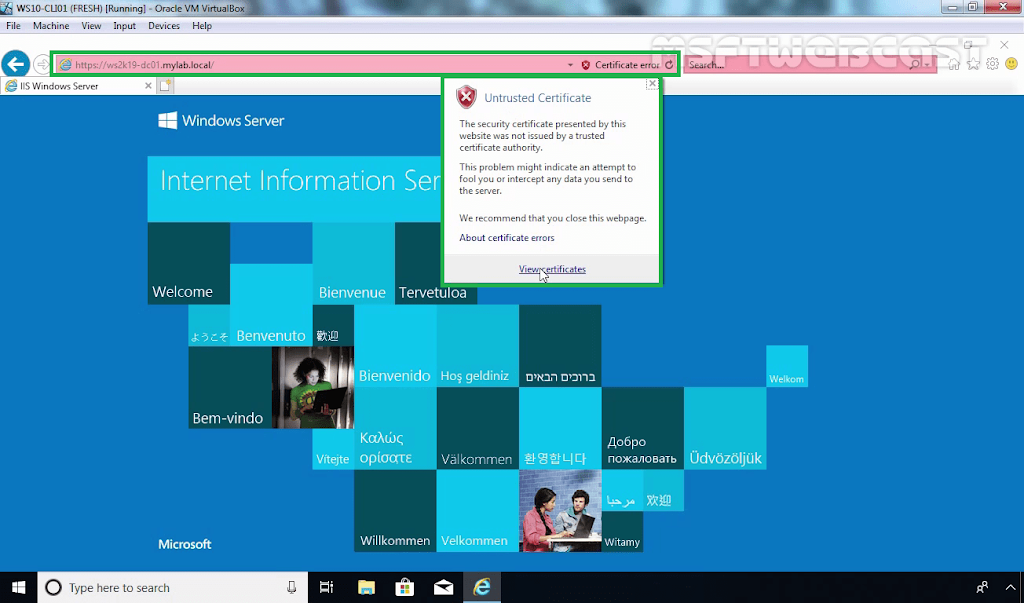Click the Vítejte tile

333,449
